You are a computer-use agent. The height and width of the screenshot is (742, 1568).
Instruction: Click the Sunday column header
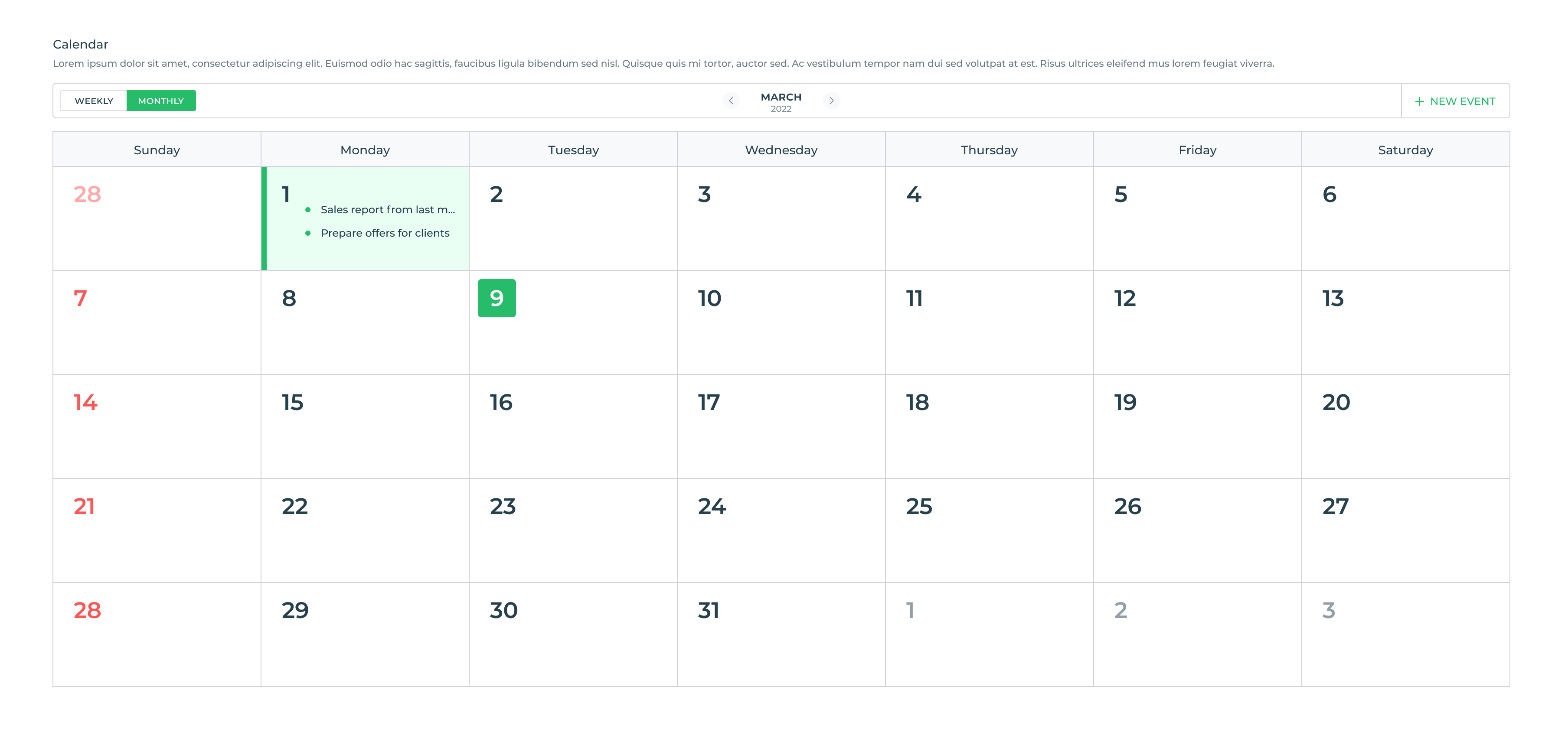pyautogui.click(x=157, y=150)
